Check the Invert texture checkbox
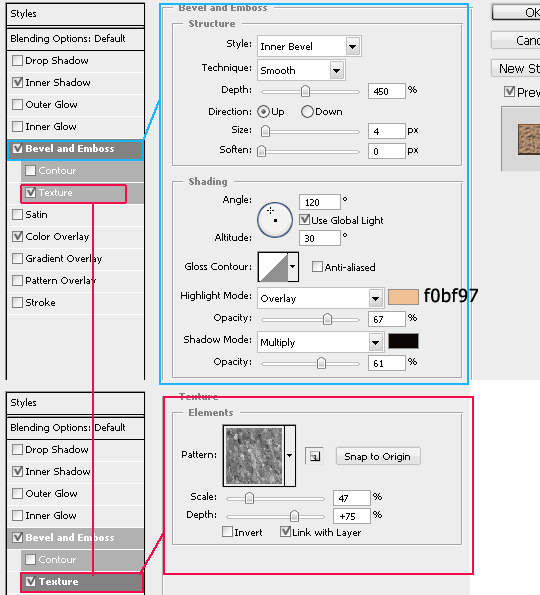Viewport: 540px width, 595px height. 227,532
